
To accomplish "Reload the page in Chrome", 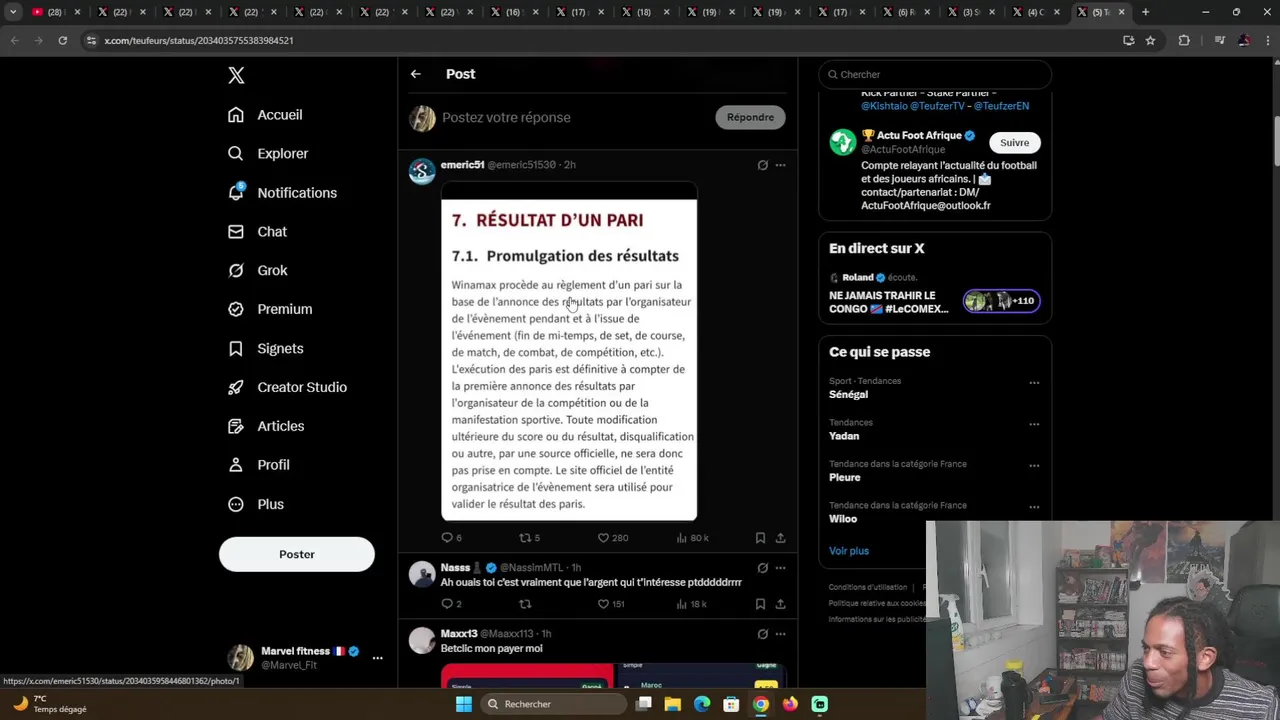I will (x=62, y=40).
